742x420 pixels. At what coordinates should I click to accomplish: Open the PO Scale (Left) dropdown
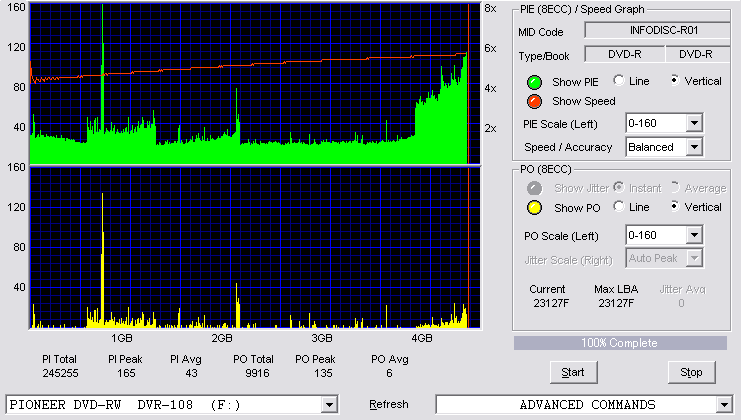click(694, 235)
